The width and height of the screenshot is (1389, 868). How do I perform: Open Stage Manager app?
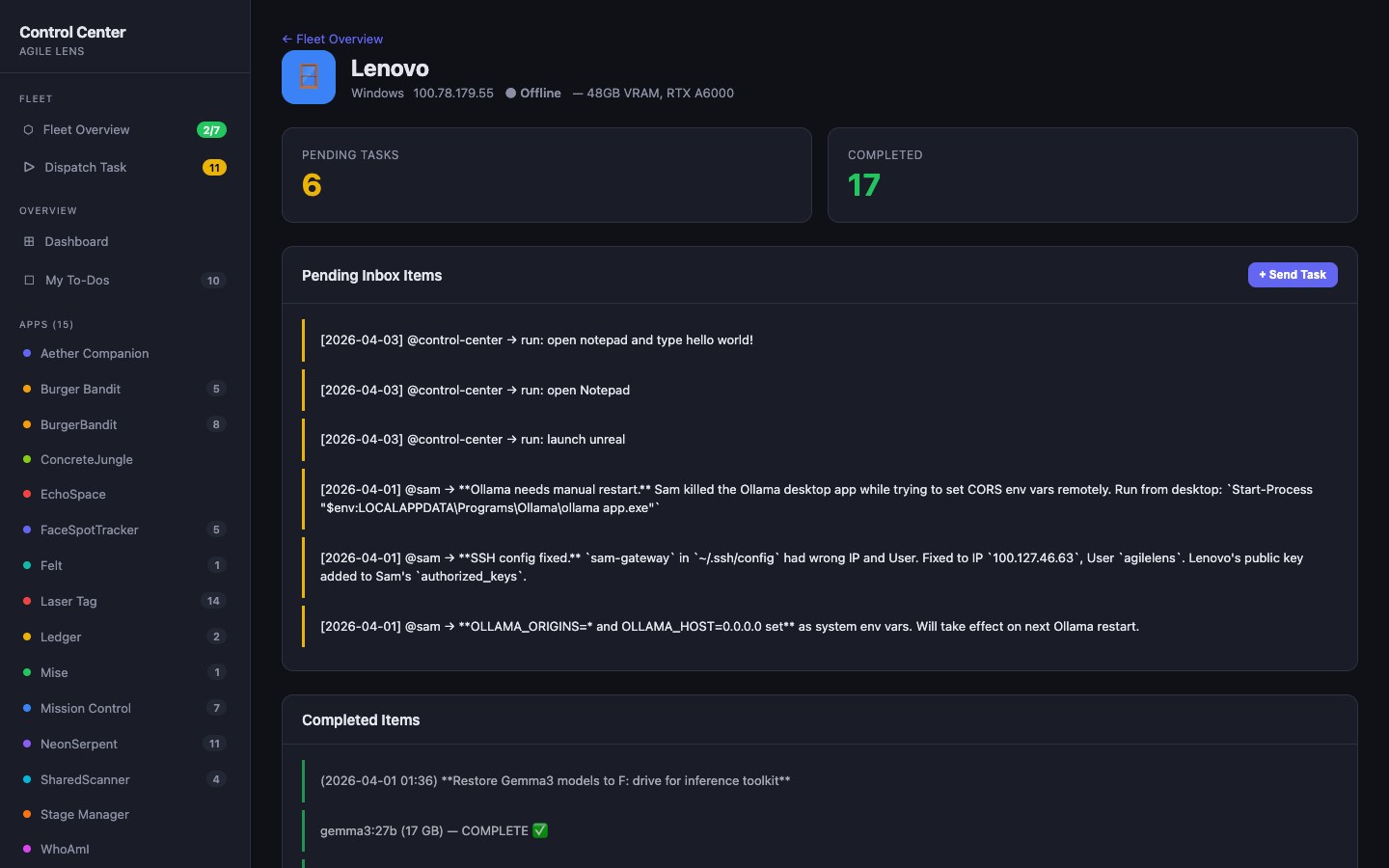tap(124, 814)
